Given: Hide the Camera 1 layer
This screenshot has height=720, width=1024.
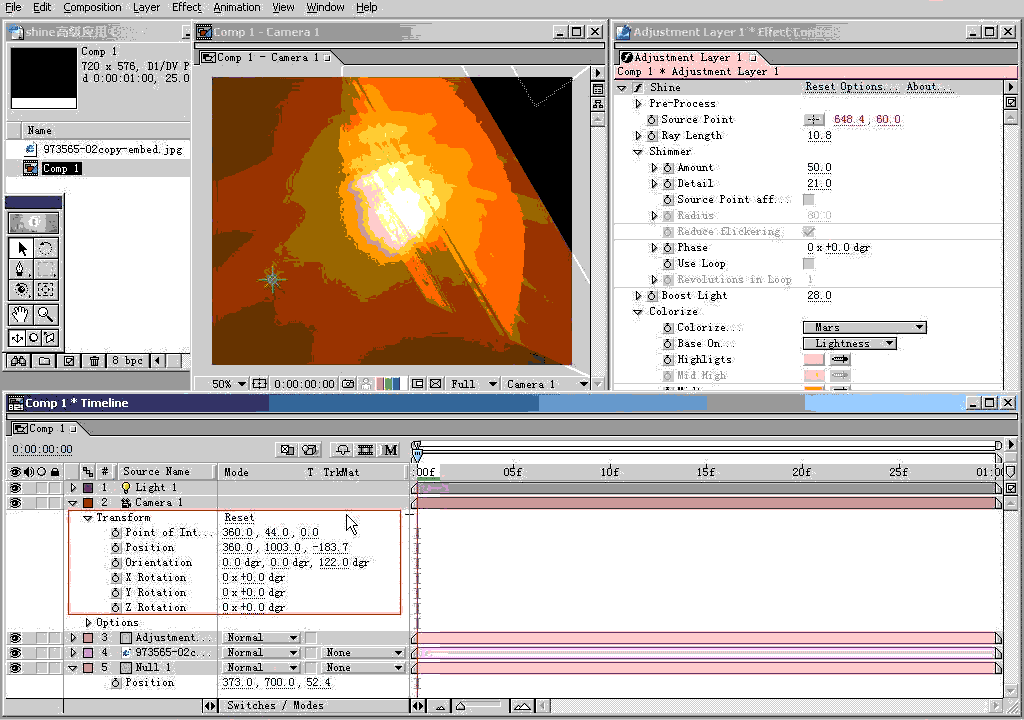Looking at the screenshot, I should [15, 503].
